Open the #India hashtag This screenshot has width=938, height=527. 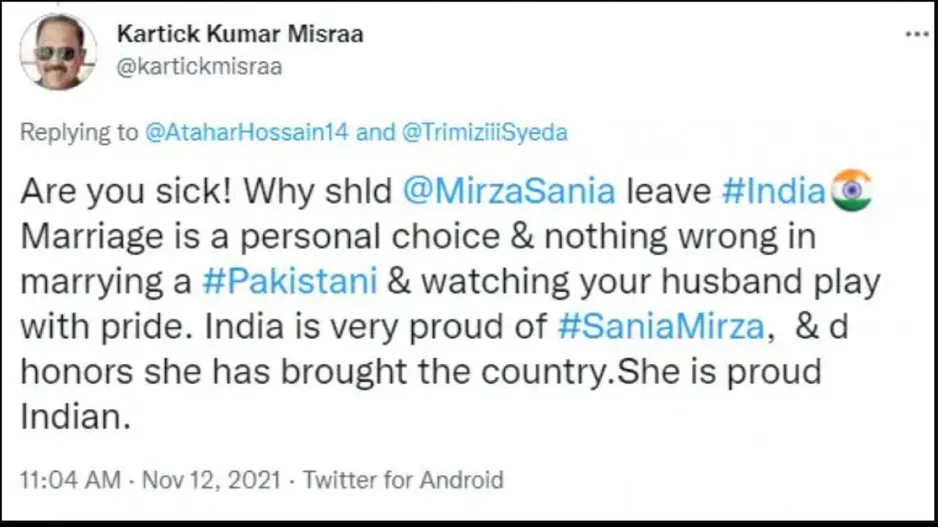click(773, 191)
